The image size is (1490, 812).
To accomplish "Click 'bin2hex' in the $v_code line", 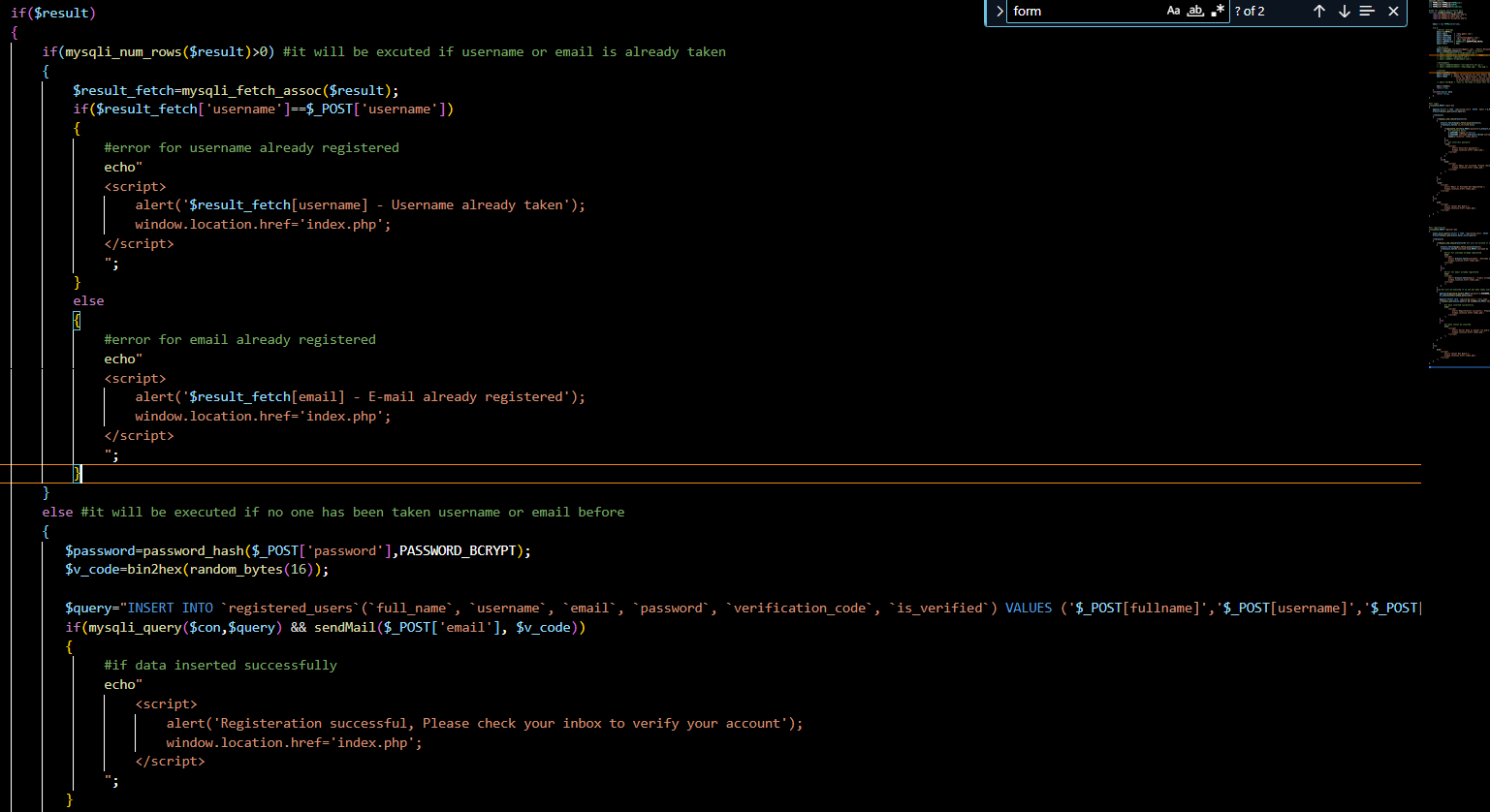I will (x=155, y=569).
